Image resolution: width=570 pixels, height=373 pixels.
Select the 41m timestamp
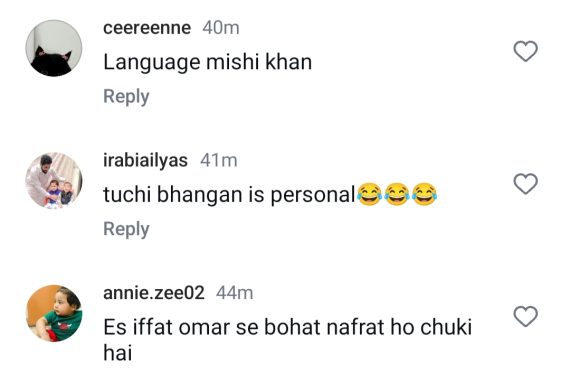[219, 160]
